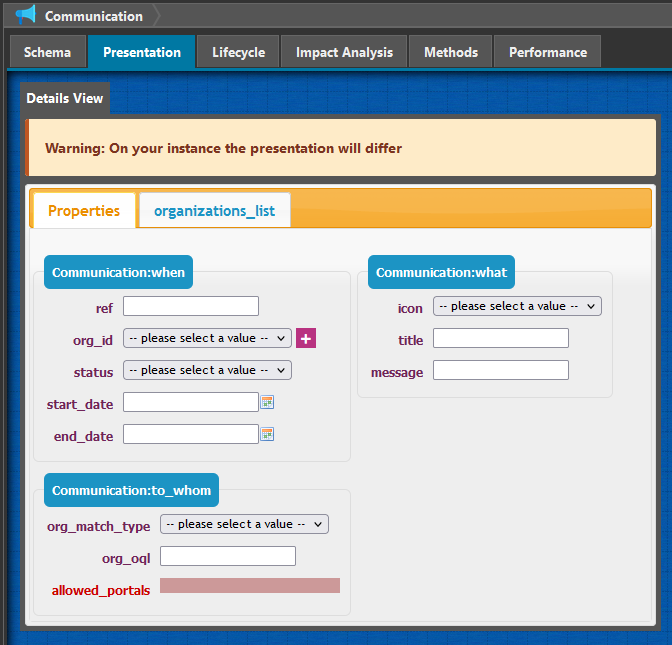Select the Properties tab

[x=84, y=211]
